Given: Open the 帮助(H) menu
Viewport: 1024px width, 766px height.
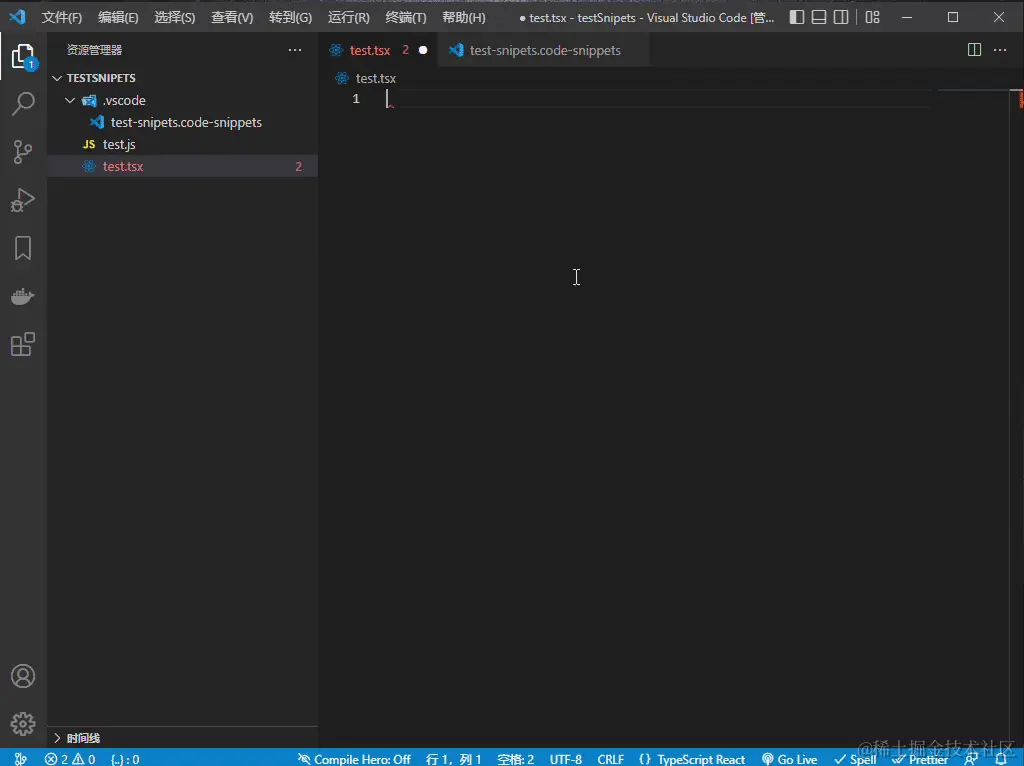Looking at the screenshot, I should tap(464, 18).
